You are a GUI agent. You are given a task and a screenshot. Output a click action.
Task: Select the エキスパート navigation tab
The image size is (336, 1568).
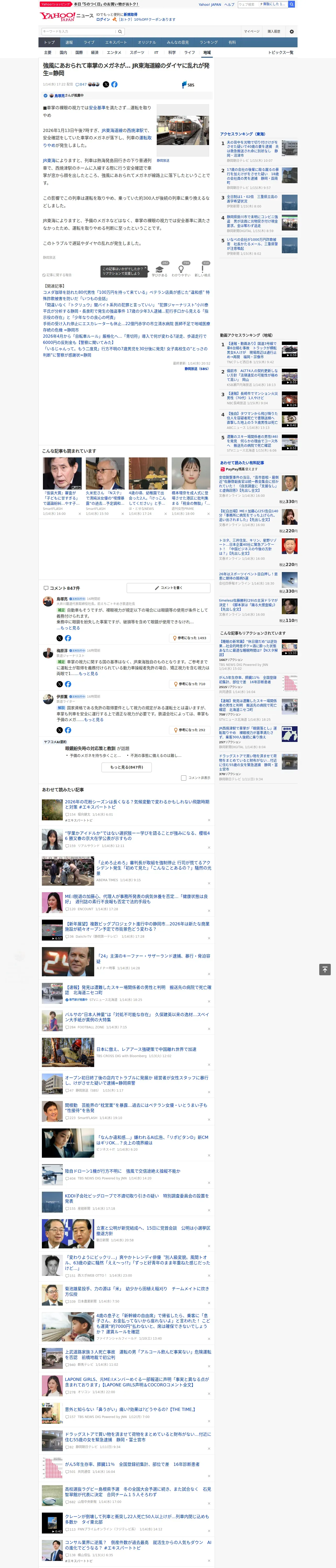click(x=116, y=43)
